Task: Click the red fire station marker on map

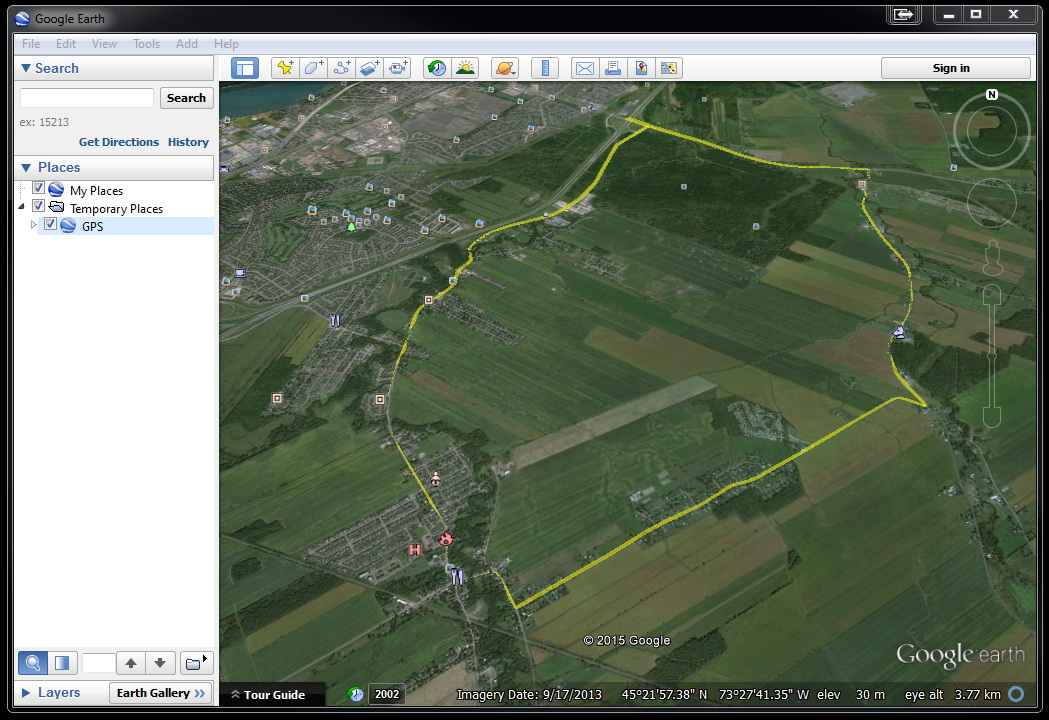Action: (446, 537)
